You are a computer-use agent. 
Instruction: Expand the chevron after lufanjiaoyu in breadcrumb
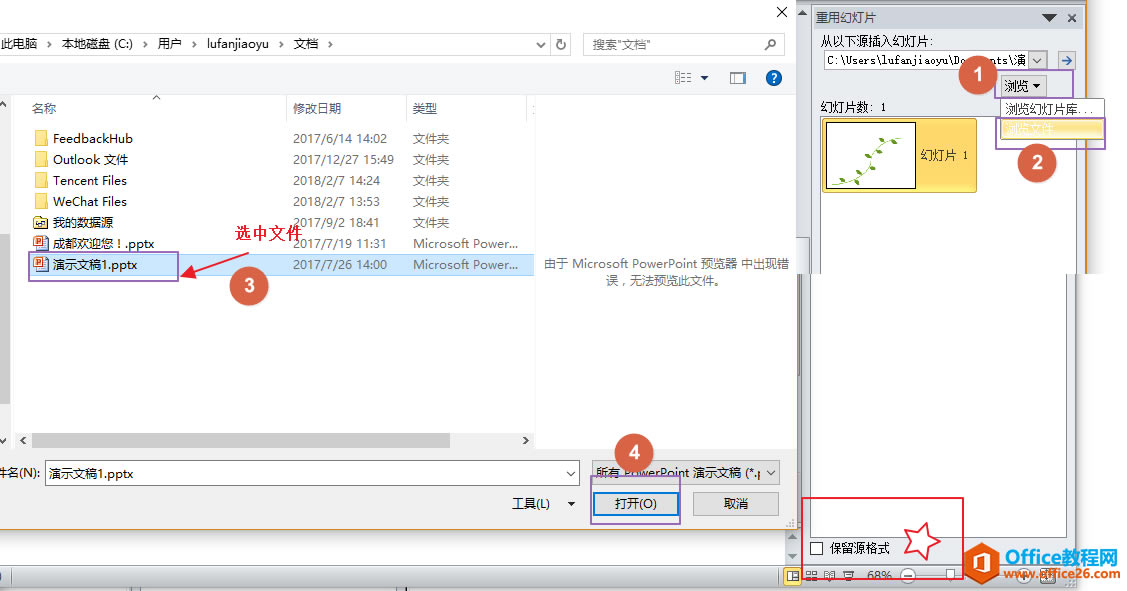click(x=280, y=45)
